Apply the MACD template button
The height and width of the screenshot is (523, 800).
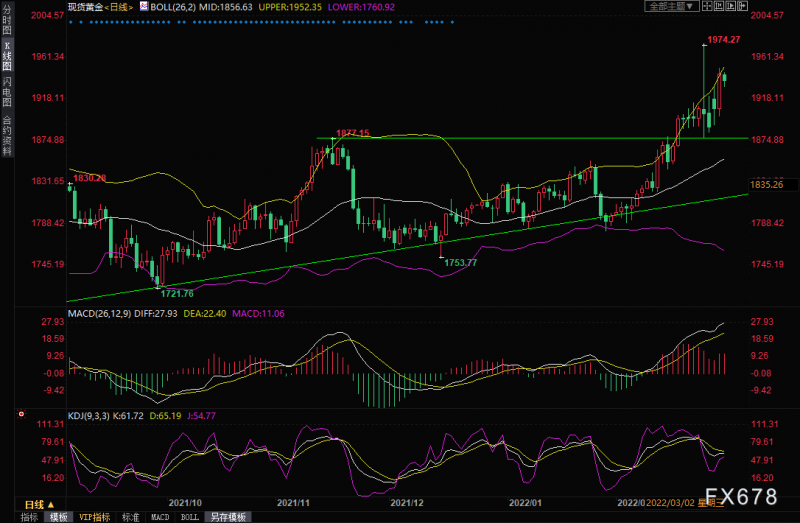coord(160,517)
